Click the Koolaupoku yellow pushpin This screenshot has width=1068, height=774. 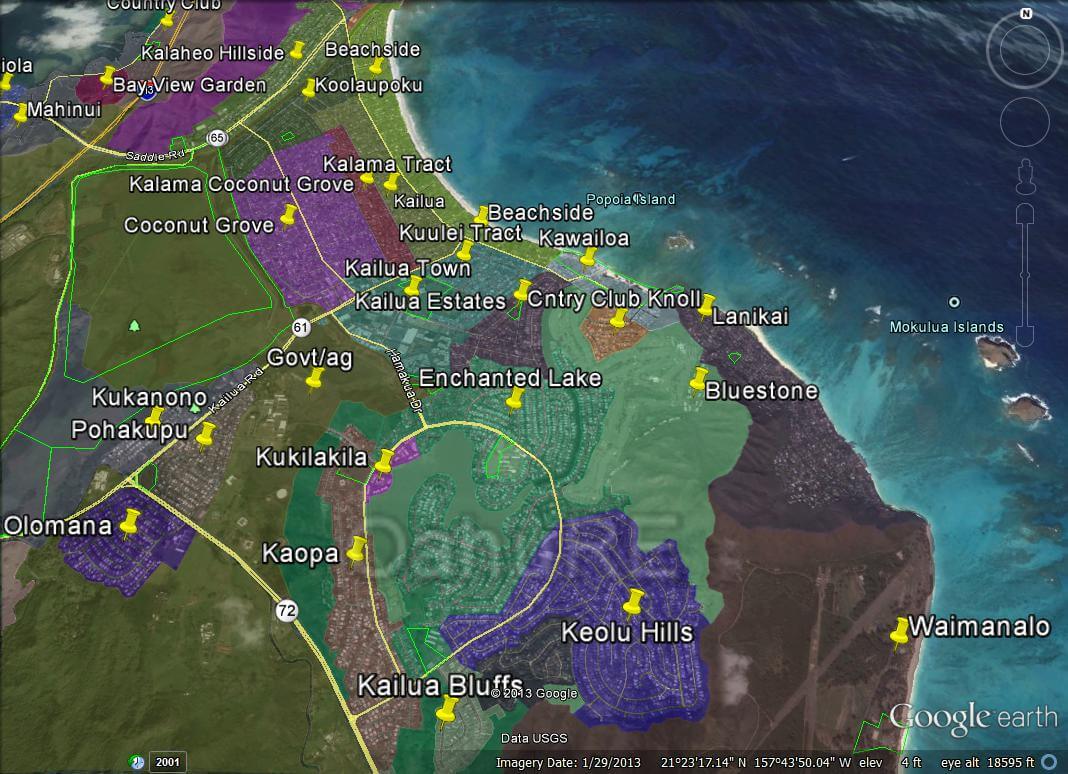(x=309, y=87)
